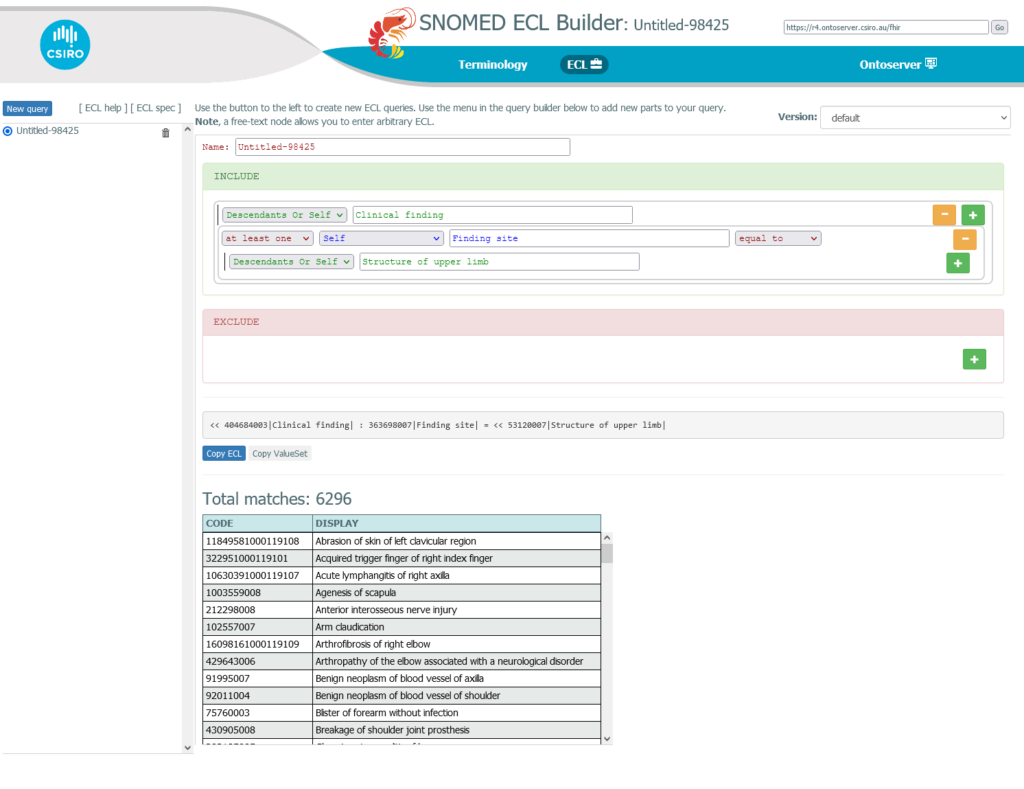This screenshot has width=1024, height=789.
Task: Switch to the Terminology tab
Action: 492,65
